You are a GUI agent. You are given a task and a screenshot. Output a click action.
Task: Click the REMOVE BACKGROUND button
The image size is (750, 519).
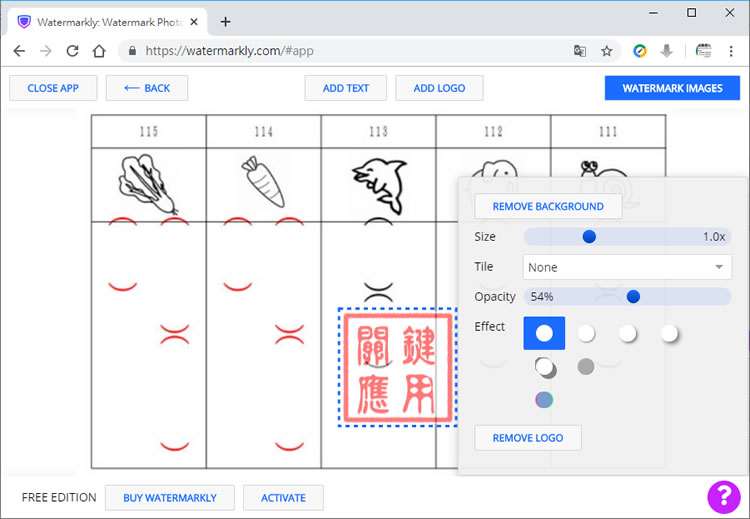point(548,206)
